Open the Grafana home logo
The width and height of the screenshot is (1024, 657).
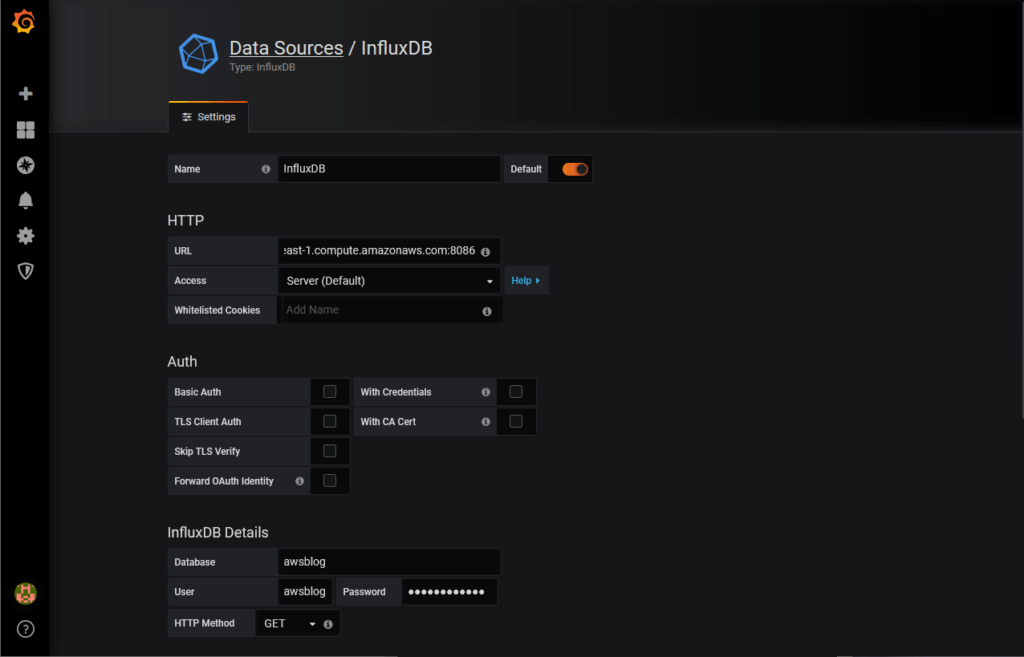[24, 22]
